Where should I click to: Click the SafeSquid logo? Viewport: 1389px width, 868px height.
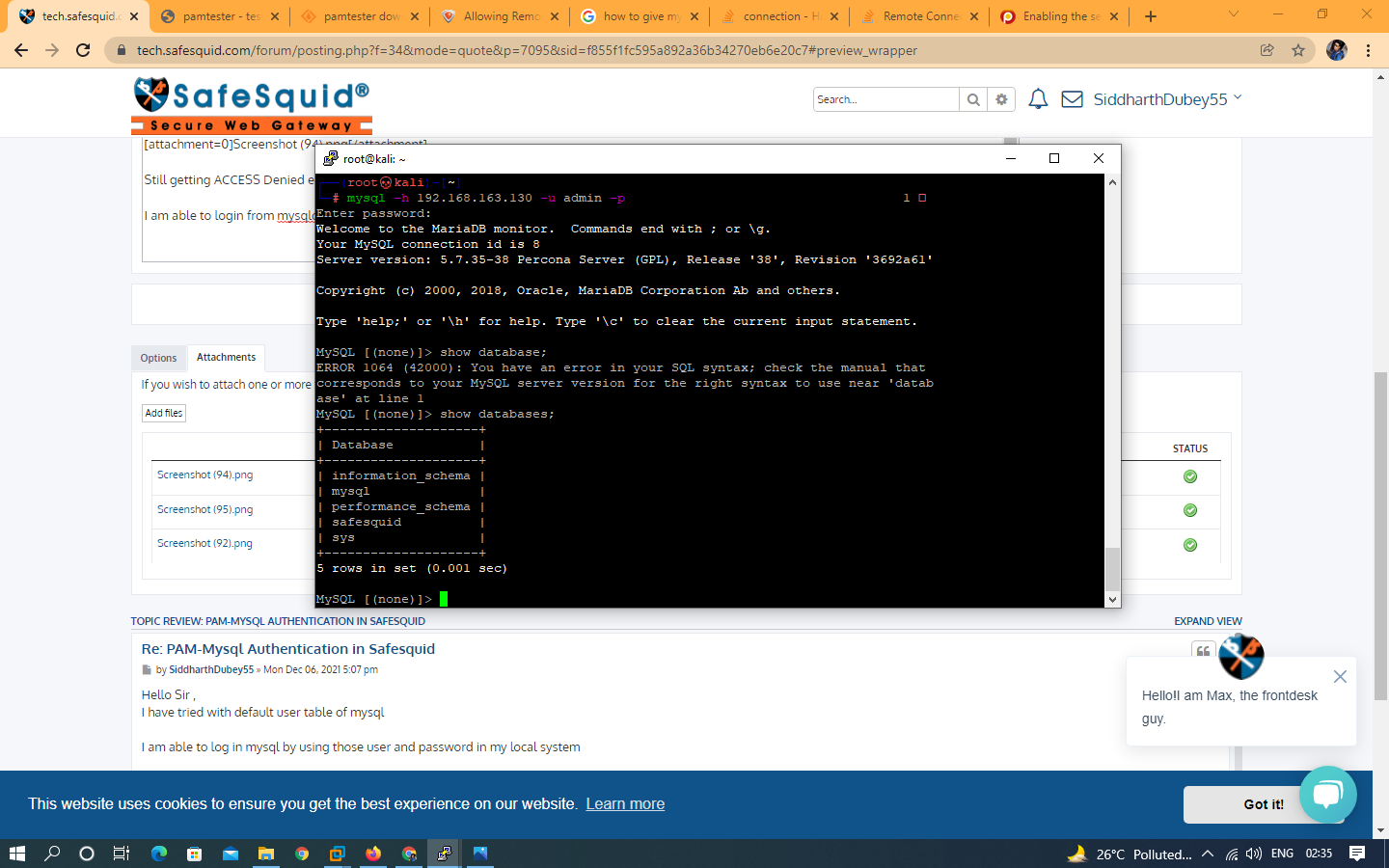point(251,105)
